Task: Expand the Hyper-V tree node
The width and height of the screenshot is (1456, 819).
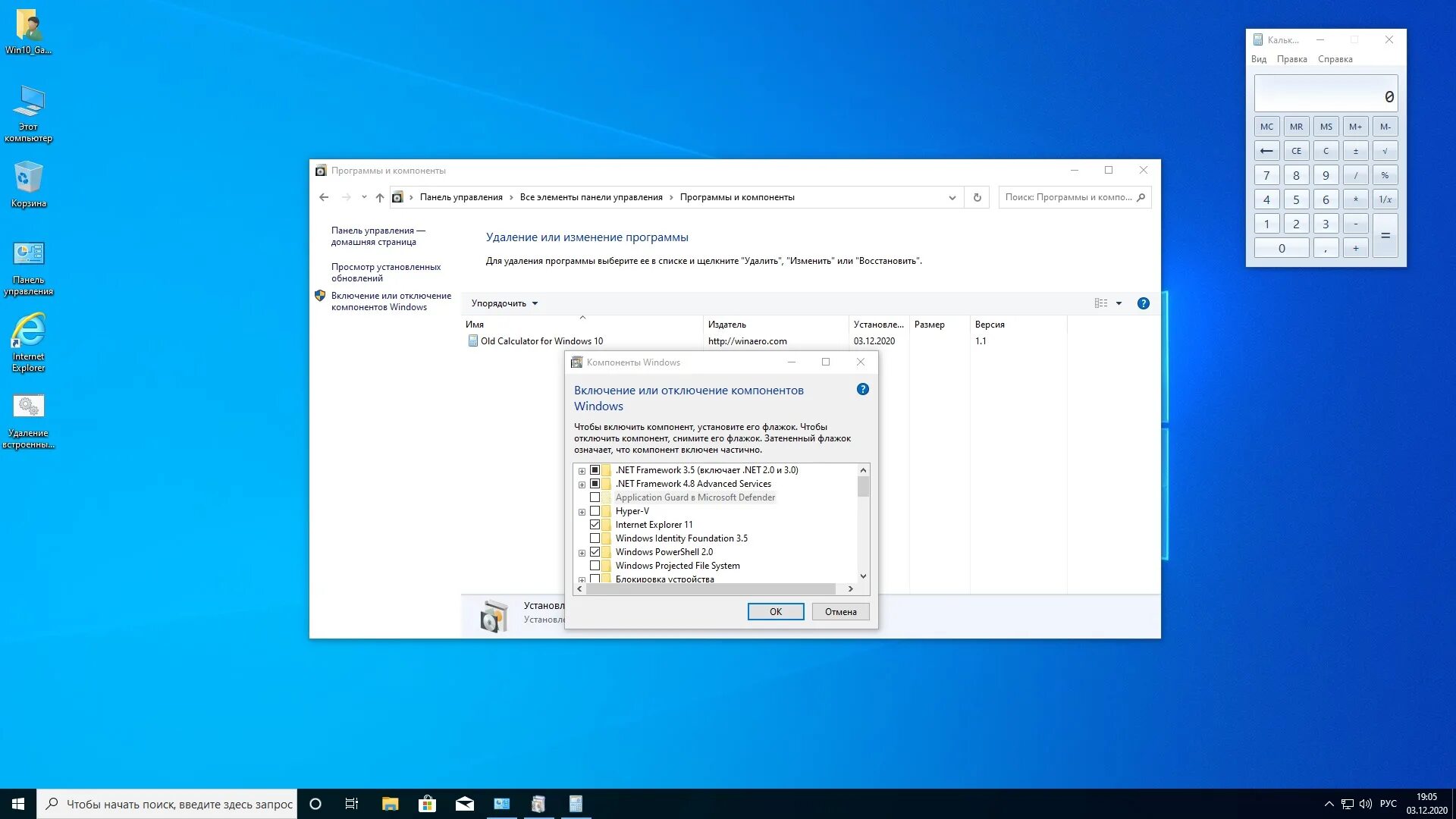Action: [581, 510]
